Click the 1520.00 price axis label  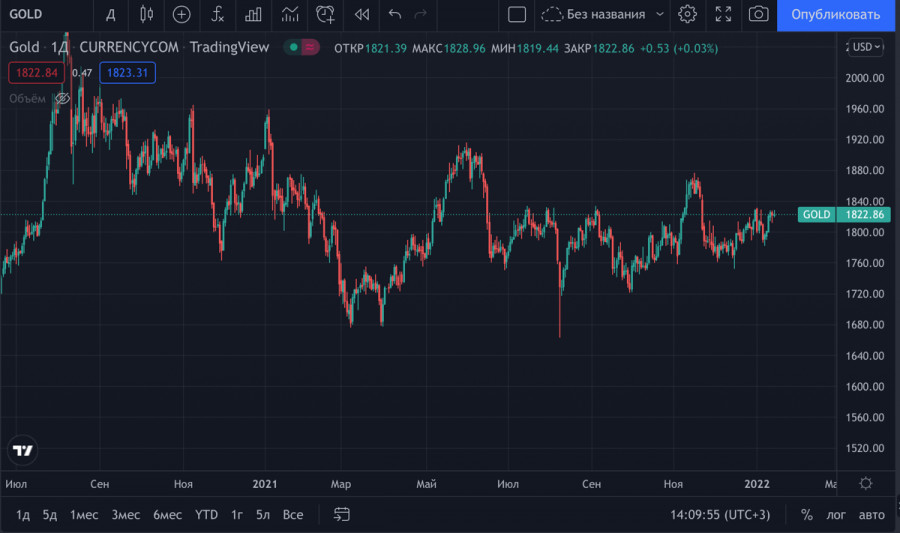[x=864, y=448]
